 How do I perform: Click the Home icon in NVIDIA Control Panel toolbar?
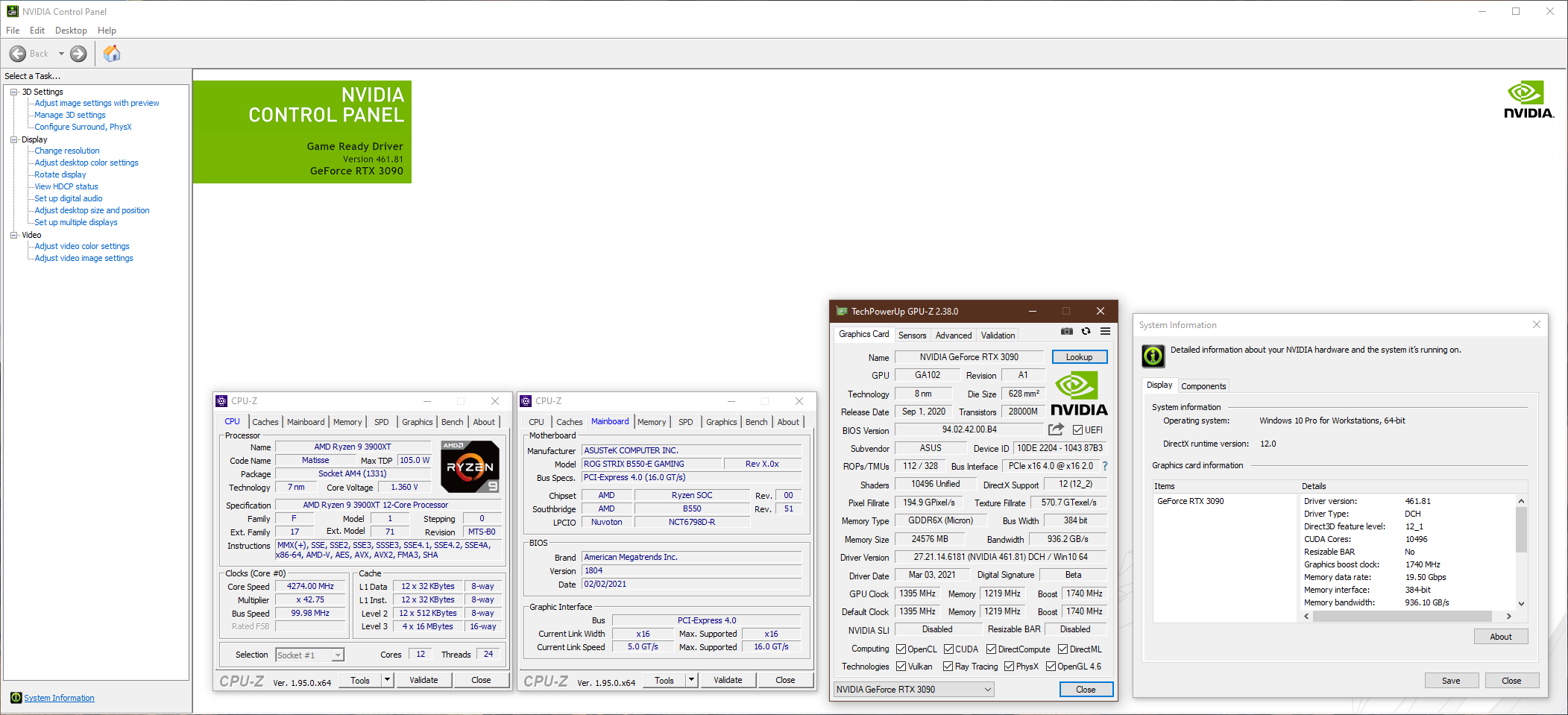(x=112, y=54)
